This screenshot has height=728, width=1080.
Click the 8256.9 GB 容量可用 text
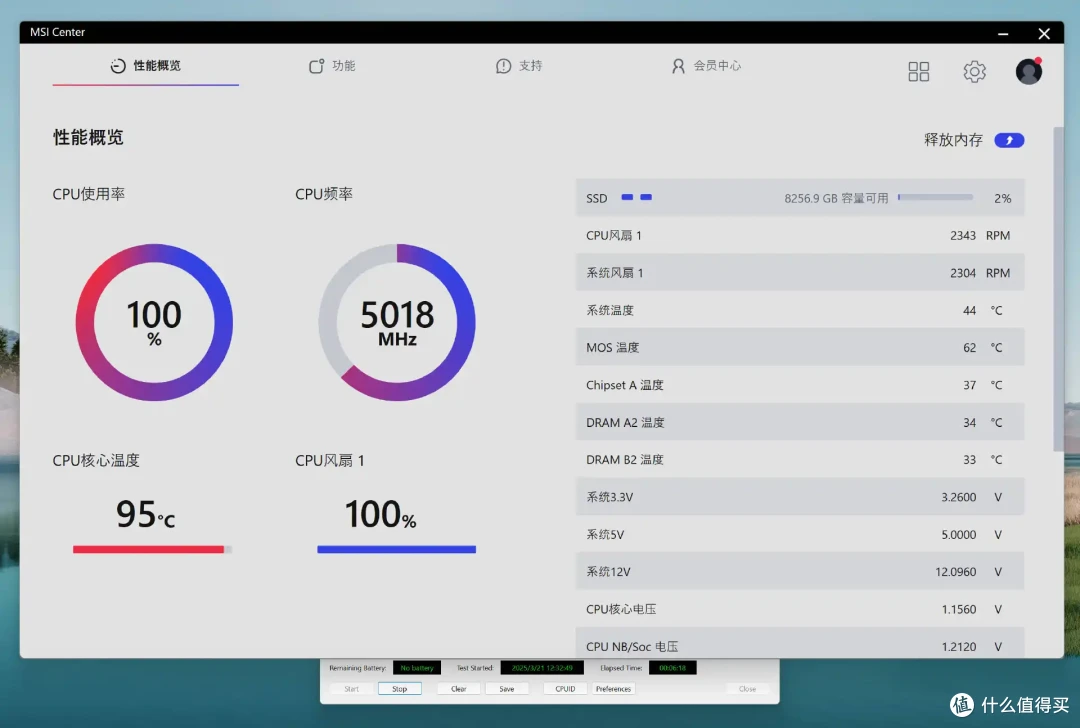click(836, 198)
